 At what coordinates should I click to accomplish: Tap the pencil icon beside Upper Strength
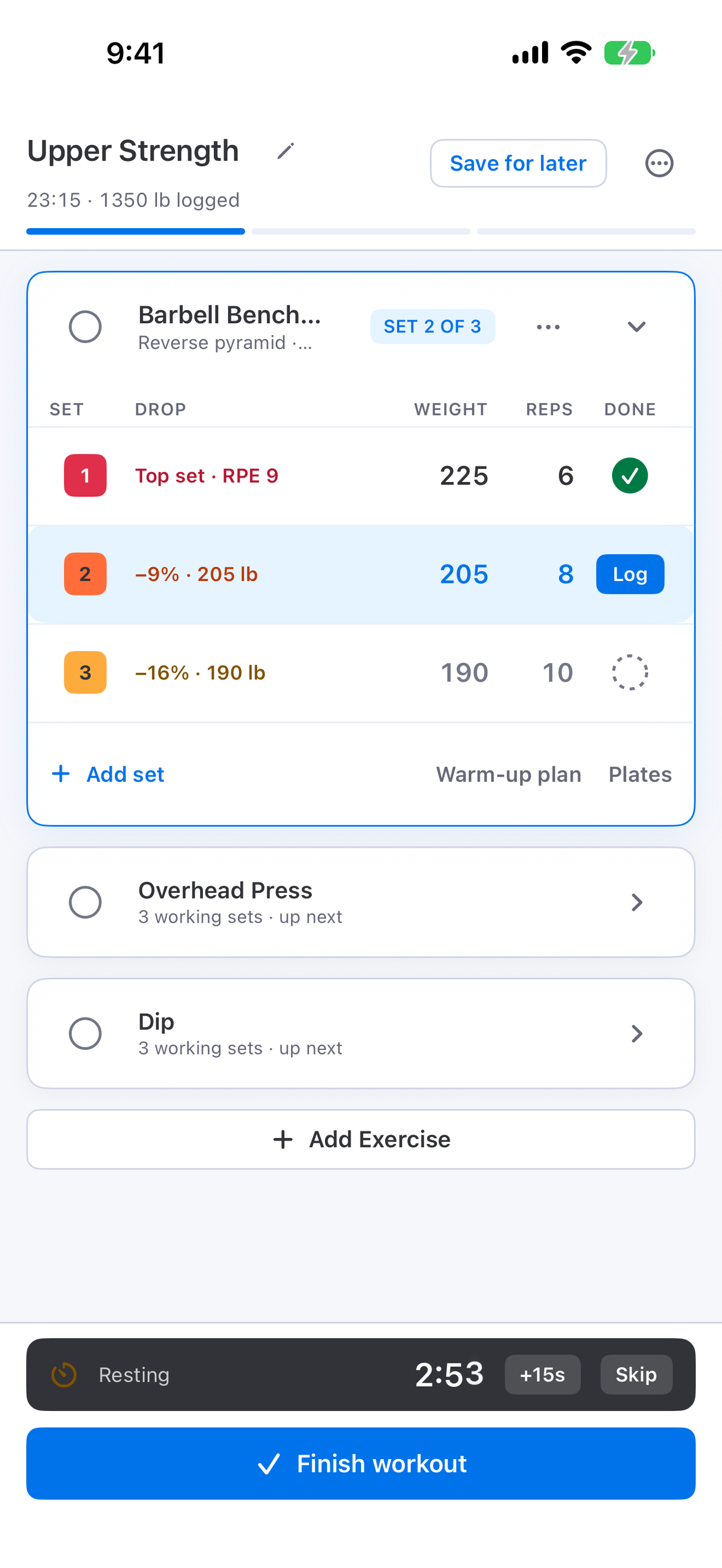[285, 150]
